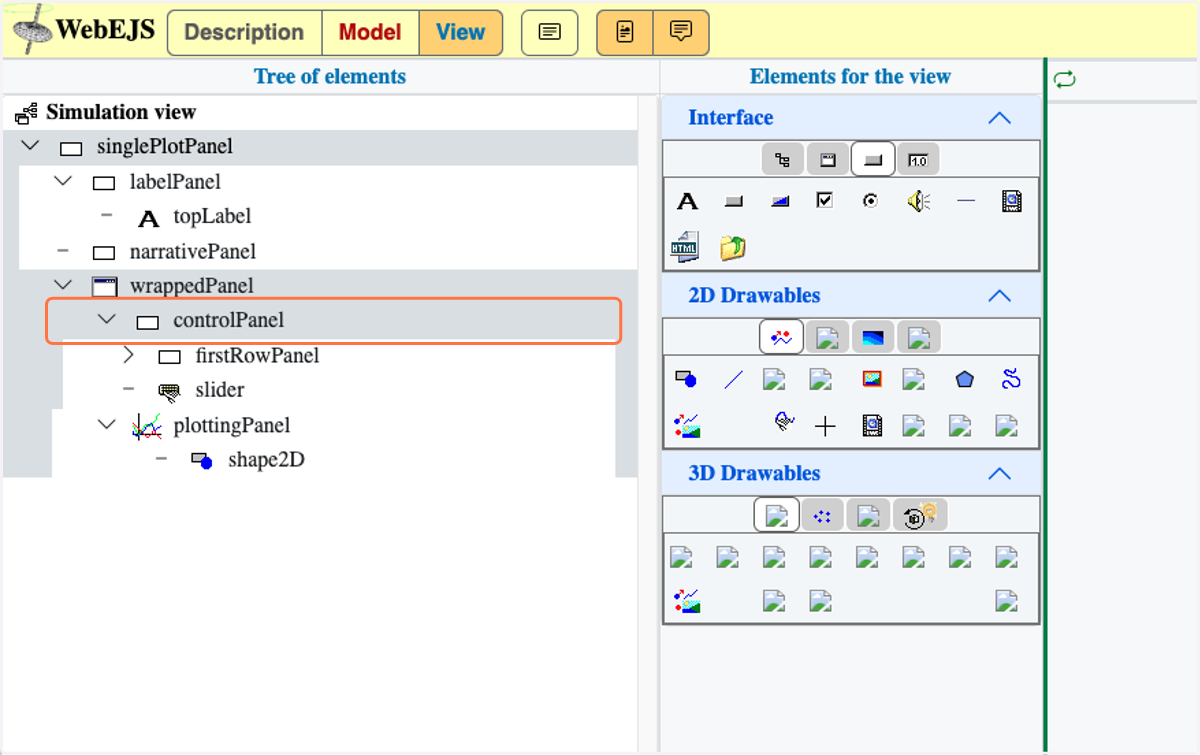The height and width of the screenshot is (755, 1200).
Task: Collapse the labelPanel tree node
Action: (x=64, y=181)
